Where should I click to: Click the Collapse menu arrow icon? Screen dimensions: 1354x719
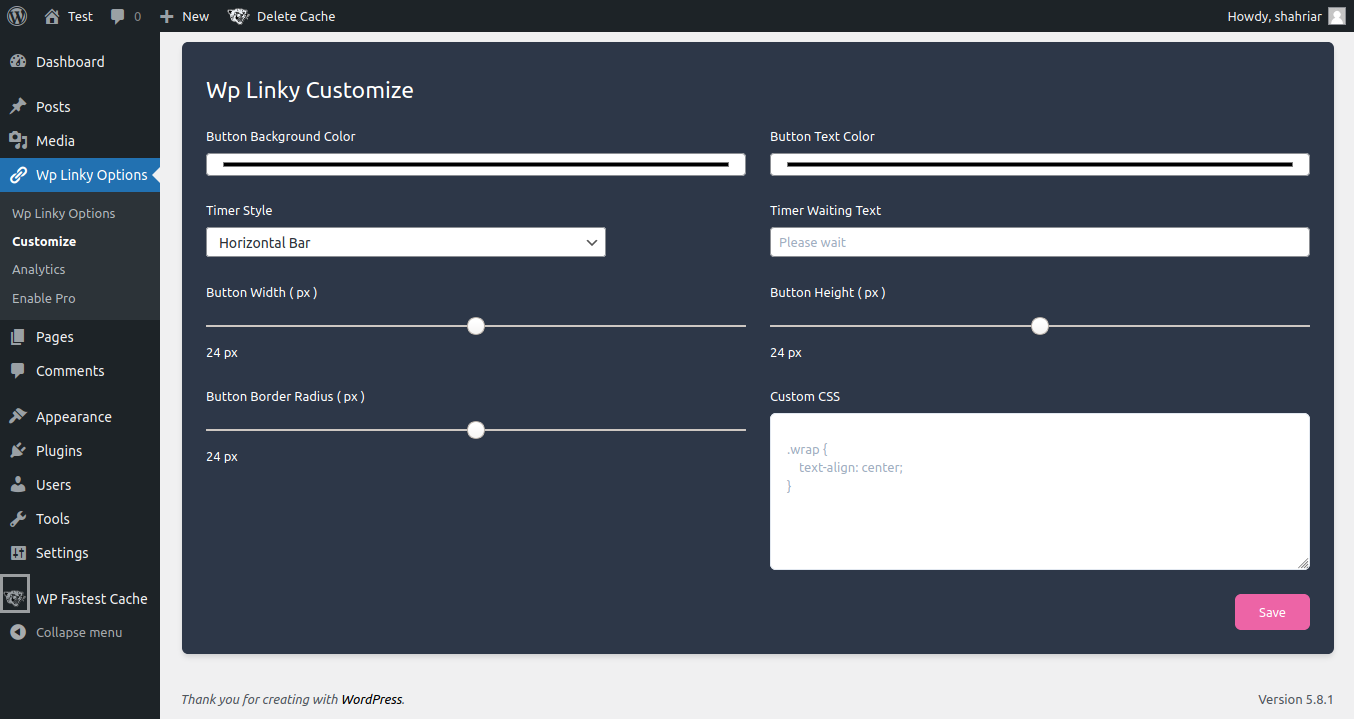pos(18,632)
